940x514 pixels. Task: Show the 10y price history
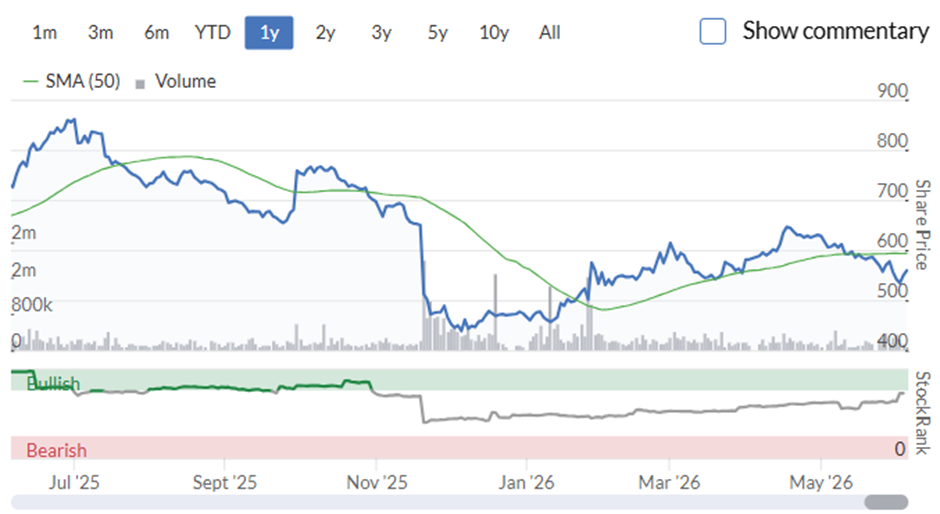[x=494, y=32]
